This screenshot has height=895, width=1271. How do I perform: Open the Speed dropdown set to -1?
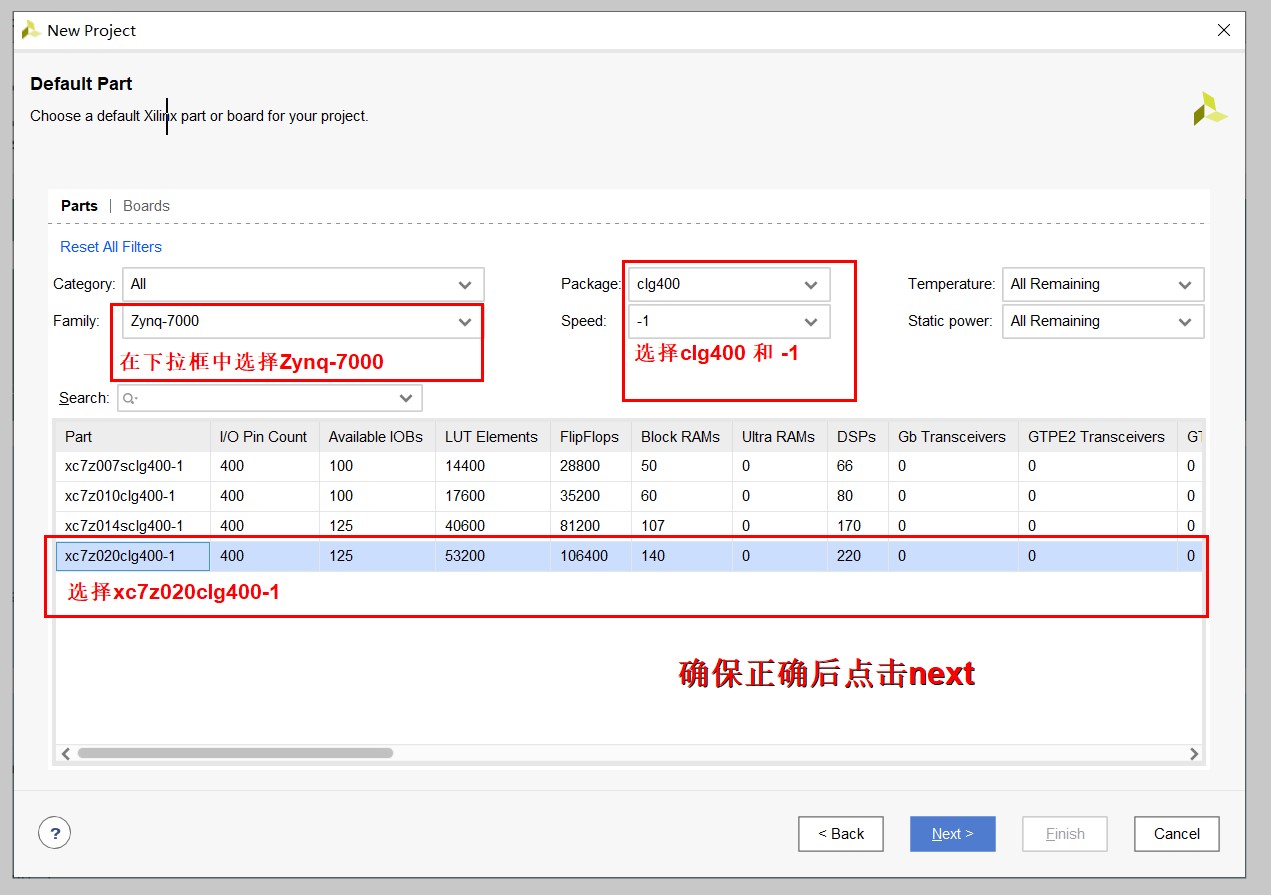pos(812,321)
